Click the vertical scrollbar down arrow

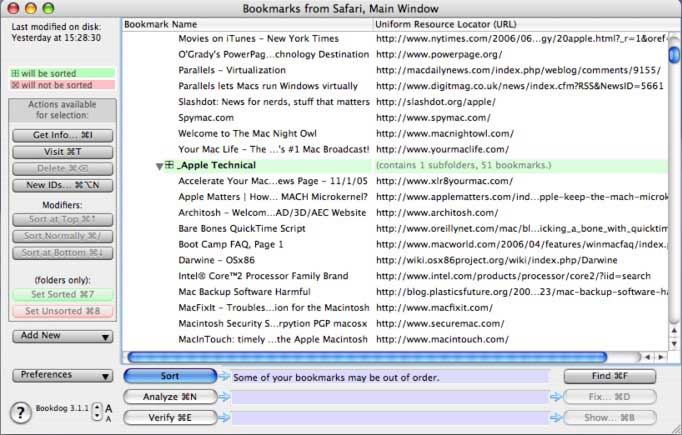[674, 344]
